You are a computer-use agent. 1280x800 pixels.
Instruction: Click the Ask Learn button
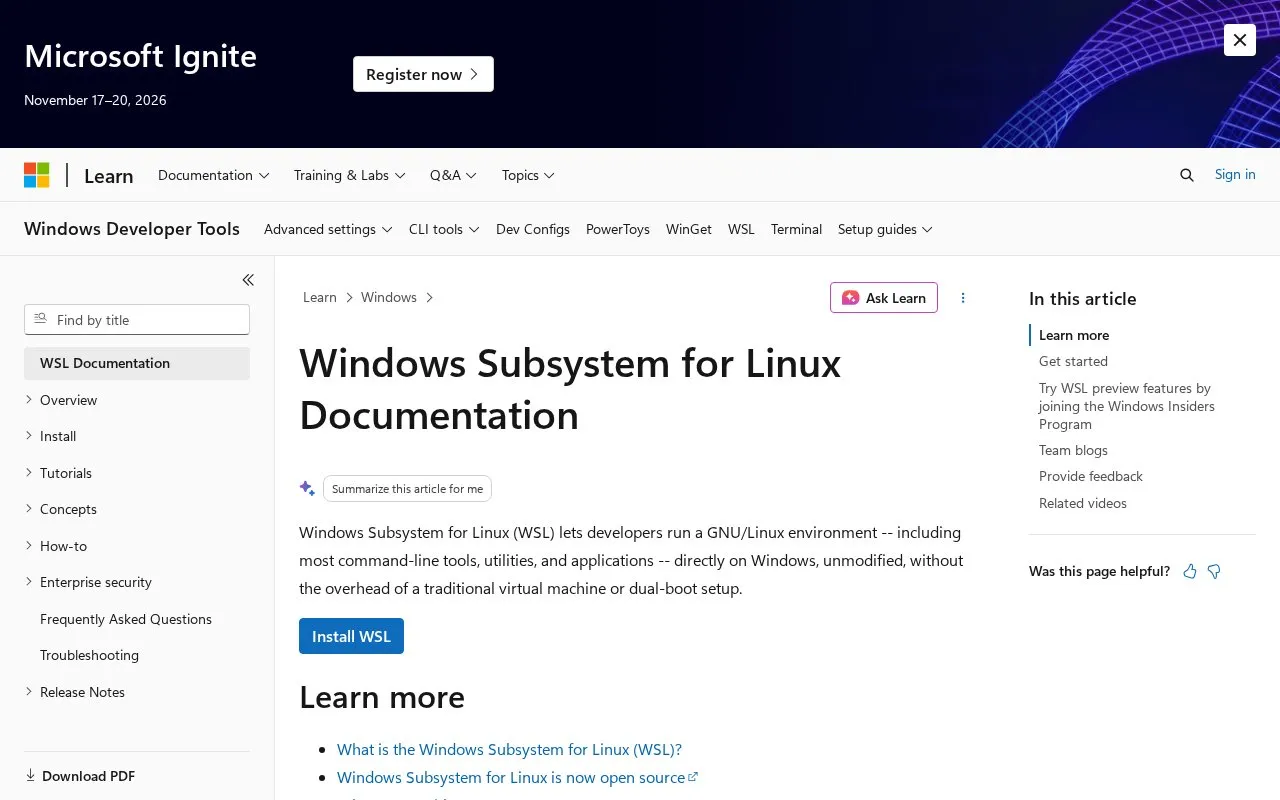pyautogui.click(x=884, y=298)
